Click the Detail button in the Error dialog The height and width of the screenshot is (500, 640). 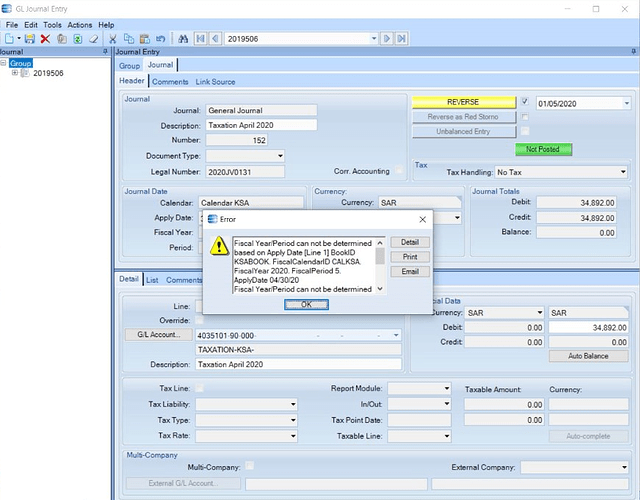(410, 242)
